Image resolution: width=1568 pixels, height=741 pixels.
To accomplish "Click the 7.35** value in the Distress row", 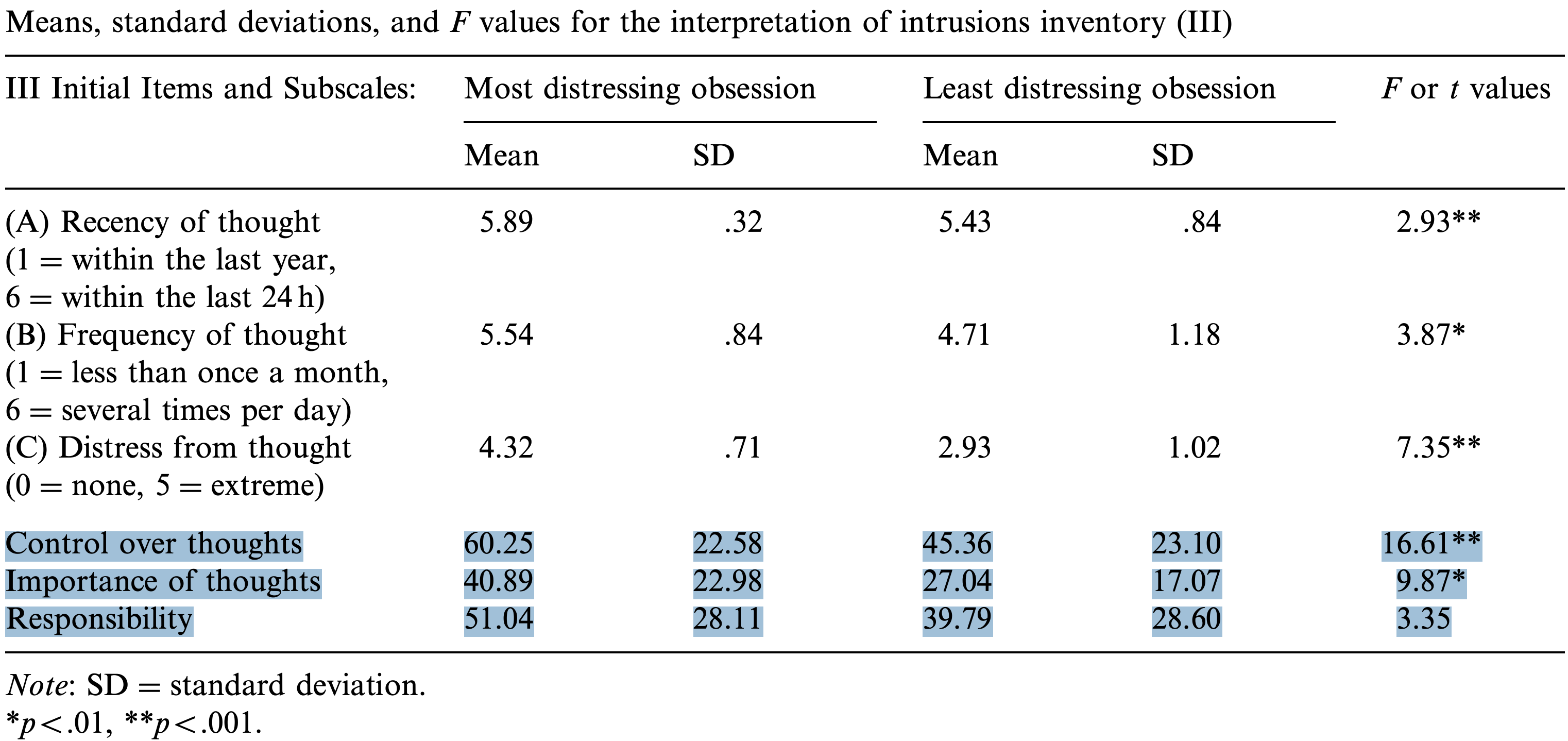I will pyautogui.click(x=1438, y=448).
